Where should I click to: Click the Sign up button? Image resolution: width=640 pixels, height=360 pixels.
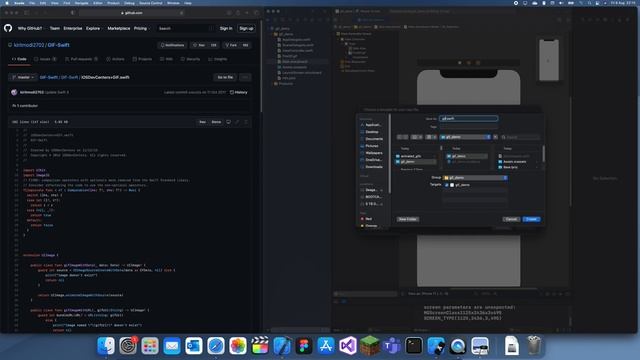(x=246, y=29)
